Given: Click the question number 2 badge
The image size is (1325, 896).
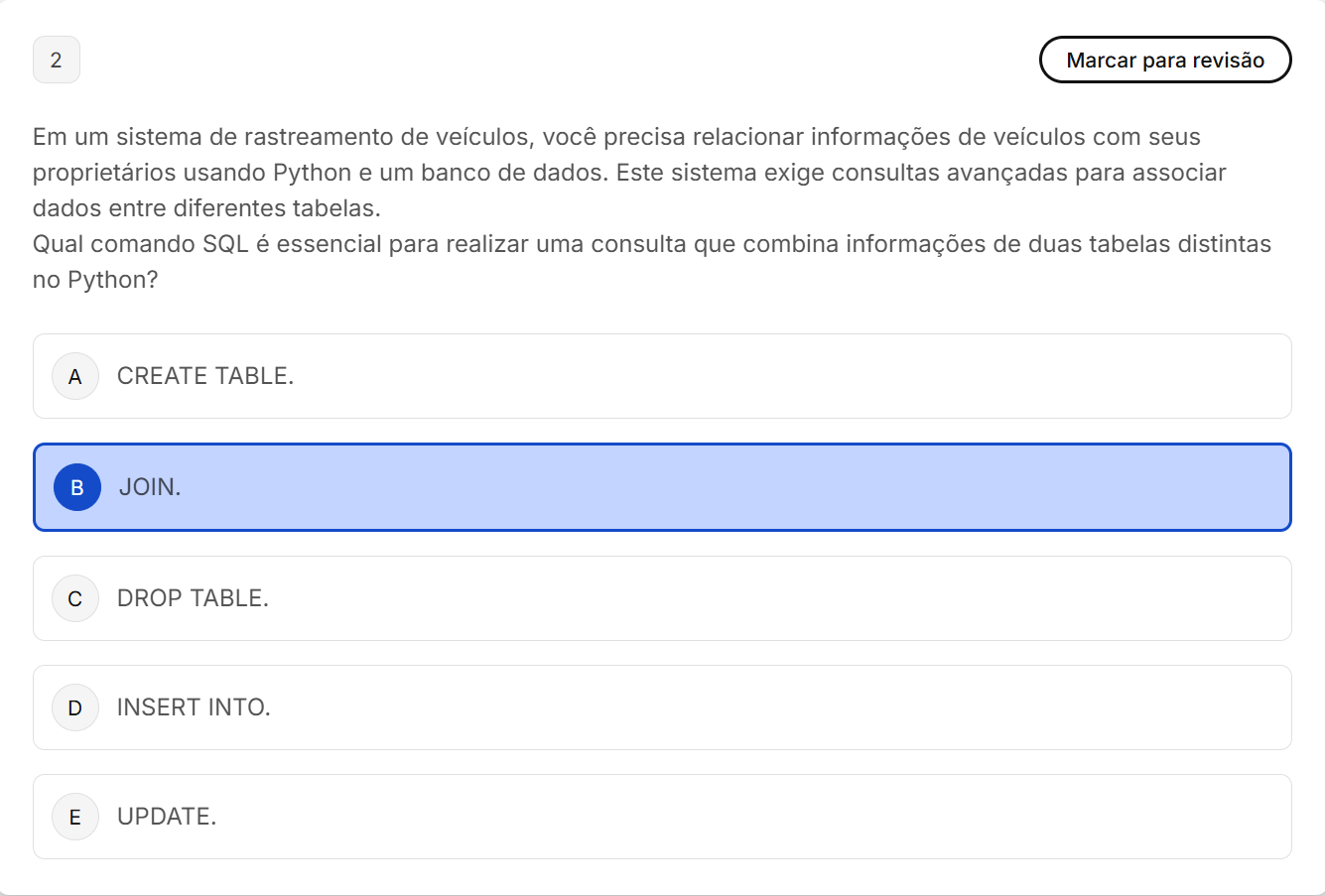Looking at the screenshot, I should (x=57, y=60).
